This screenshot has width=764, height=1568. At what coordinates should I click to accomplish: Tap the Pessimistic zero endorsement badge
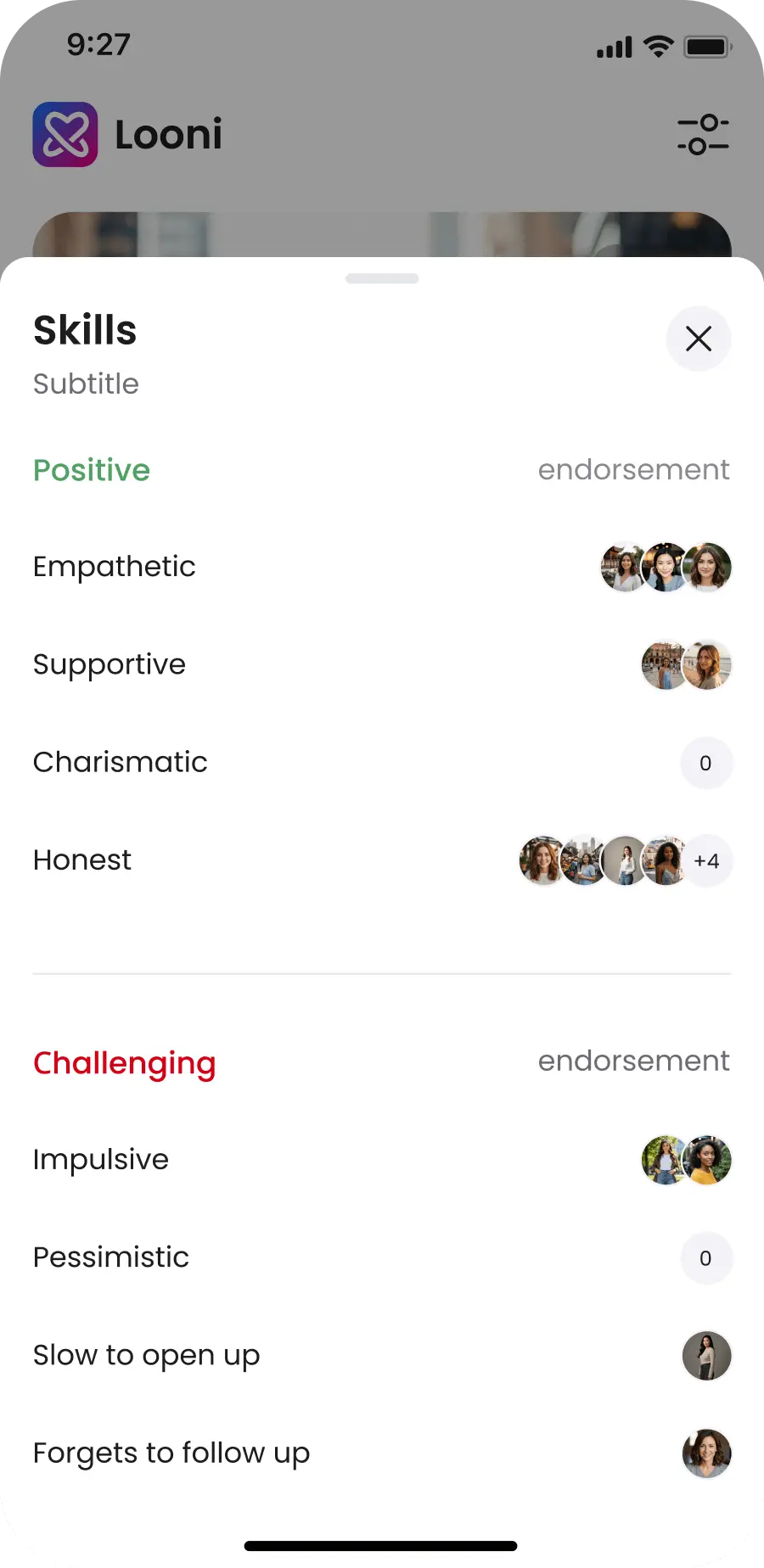705,1257
